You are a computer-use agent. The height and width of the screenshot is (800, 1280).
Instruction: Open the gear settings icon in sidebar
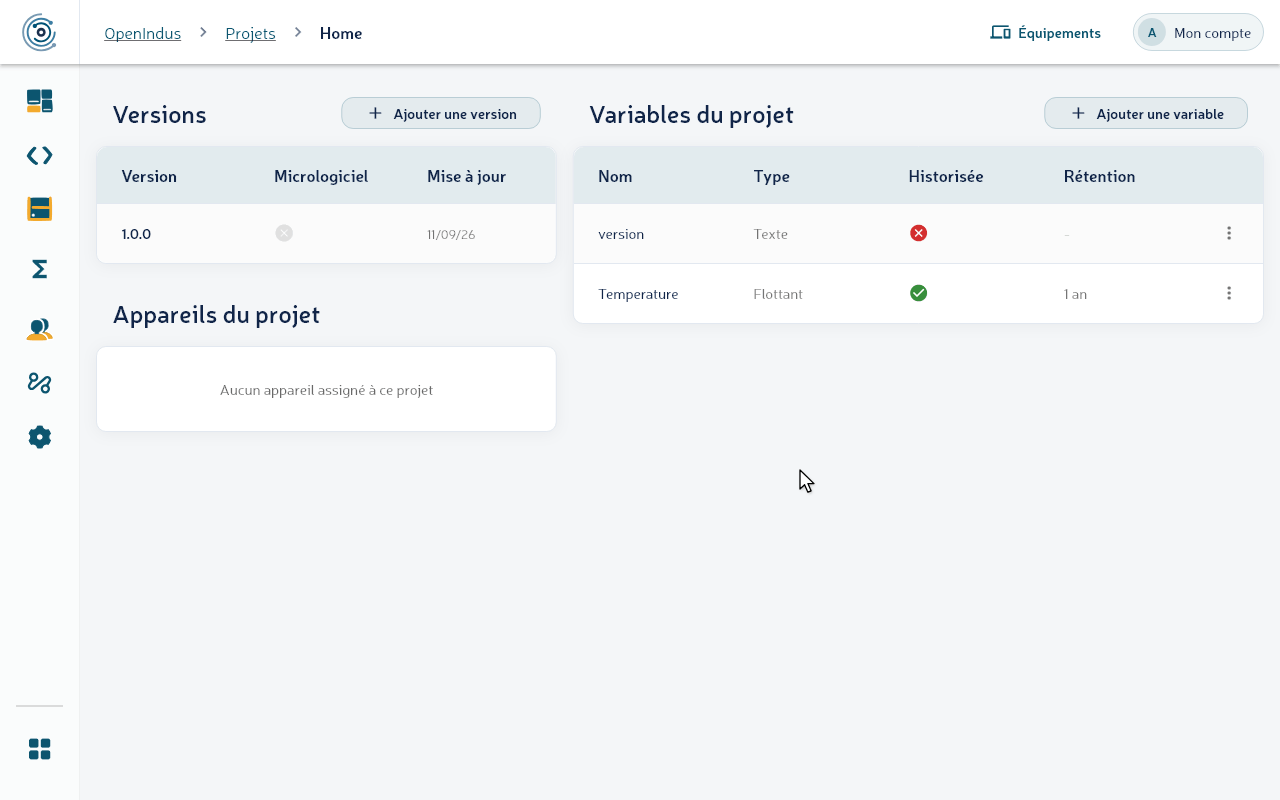pyautogui.click(x=39, y=437)
